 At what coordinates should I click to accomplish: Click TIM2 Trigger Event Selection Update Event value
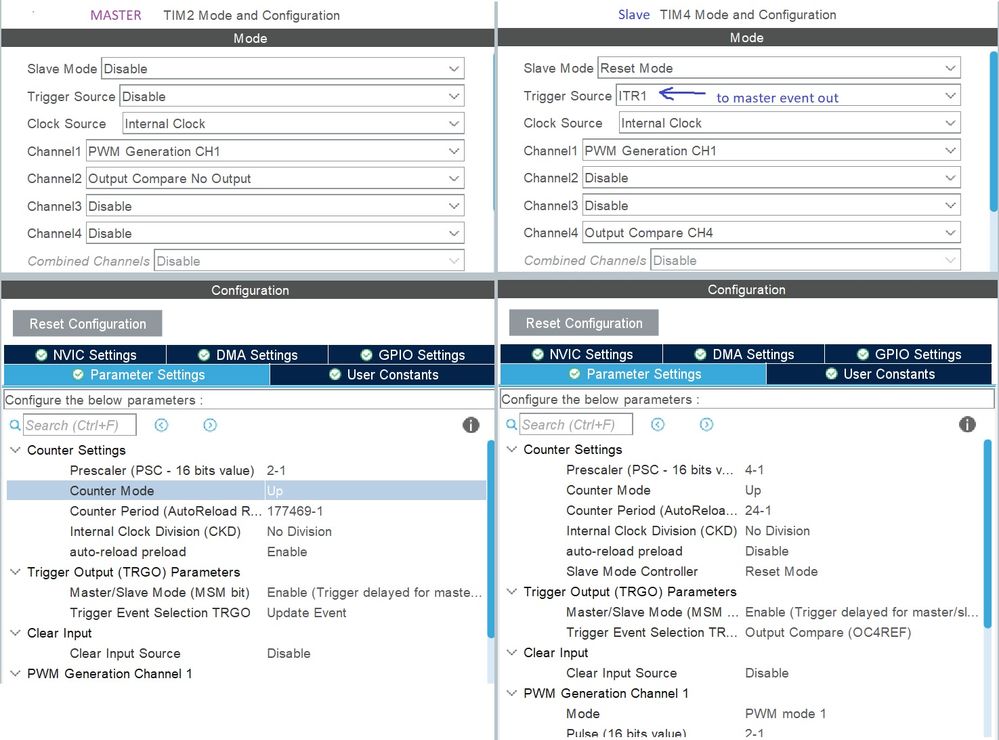pyautogui.click(x=306, y=613)
